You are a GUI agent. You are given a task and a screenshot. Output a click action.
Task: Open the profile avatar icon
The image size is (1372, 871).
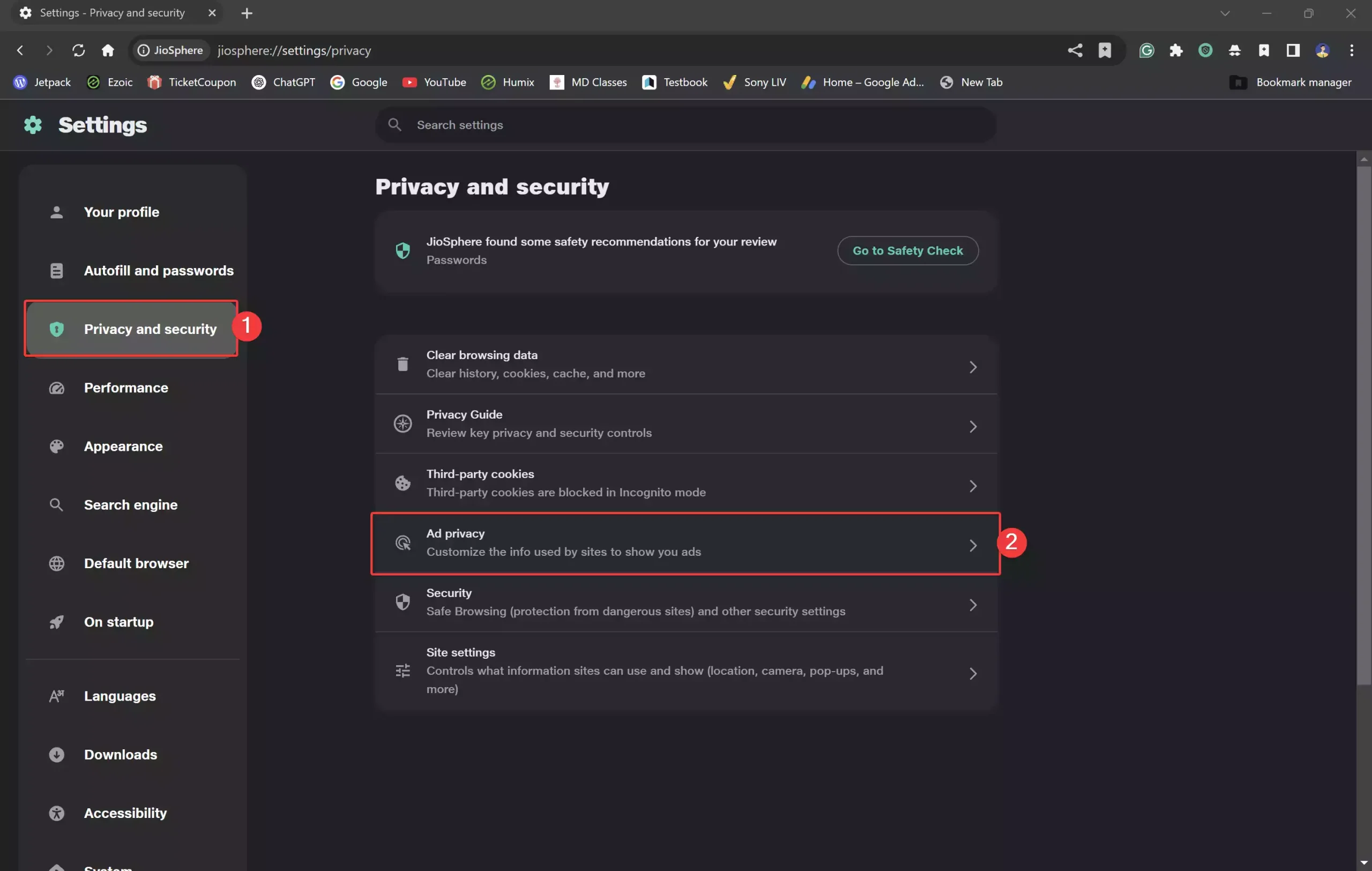[x=1322, y=50]
